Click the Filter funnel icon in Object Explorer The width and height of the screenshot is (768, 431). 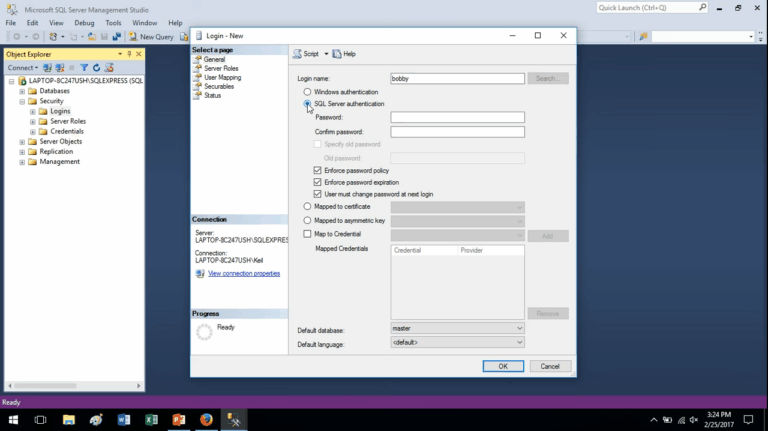(84, 68)
